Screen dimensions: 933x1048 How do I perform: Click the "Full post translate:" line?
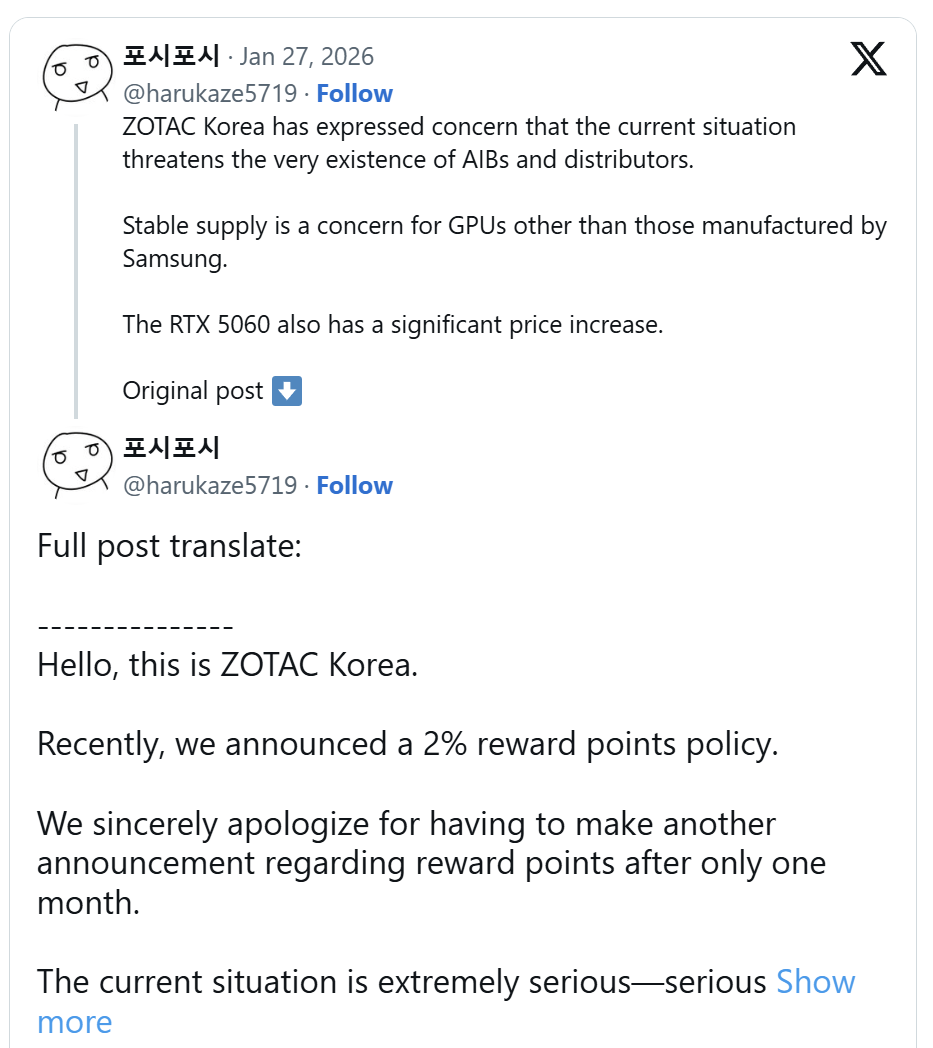(x=169, y=546)
